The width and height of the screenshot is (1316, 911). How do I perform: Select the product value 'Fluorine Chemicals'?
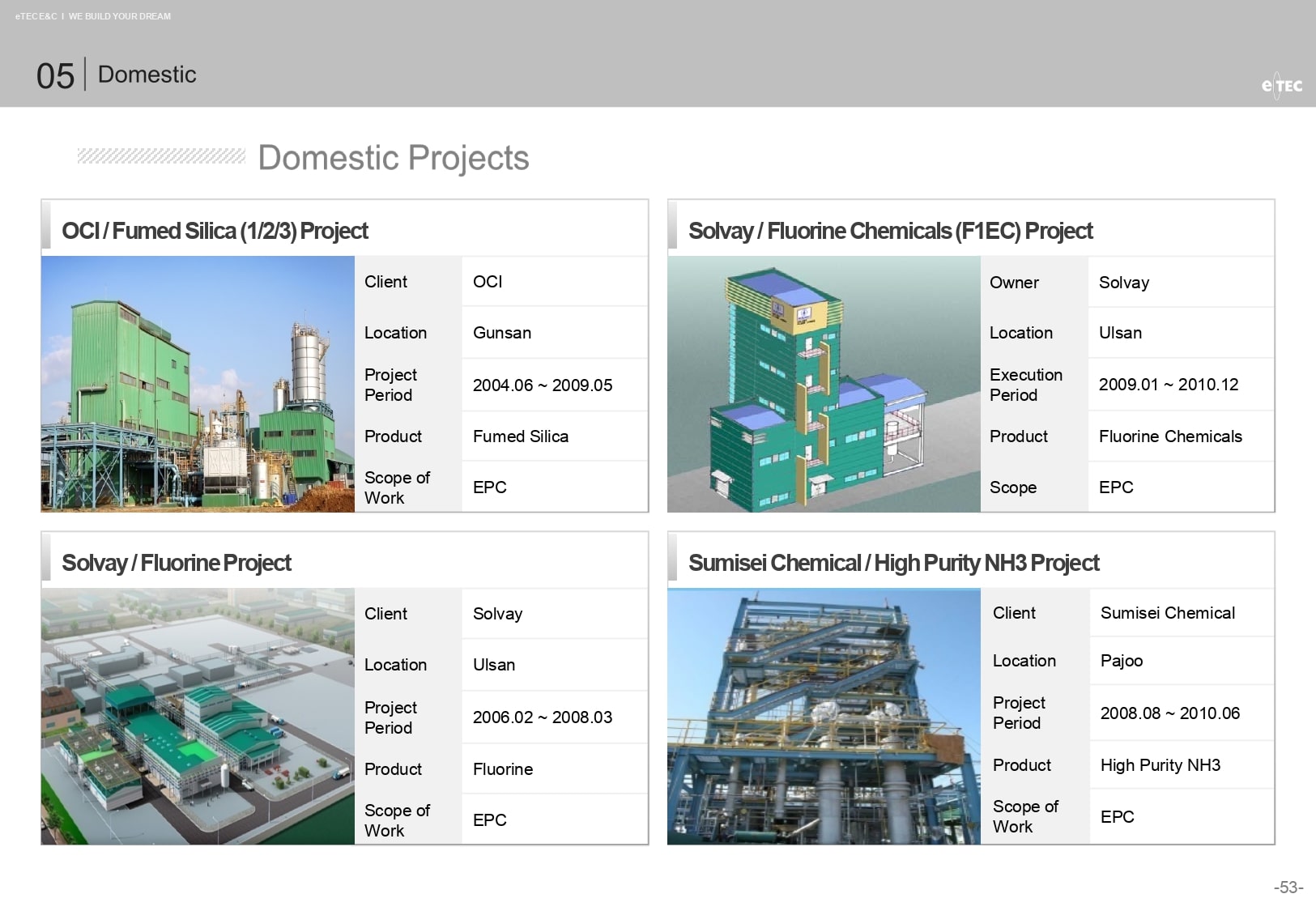[1170, 436]
